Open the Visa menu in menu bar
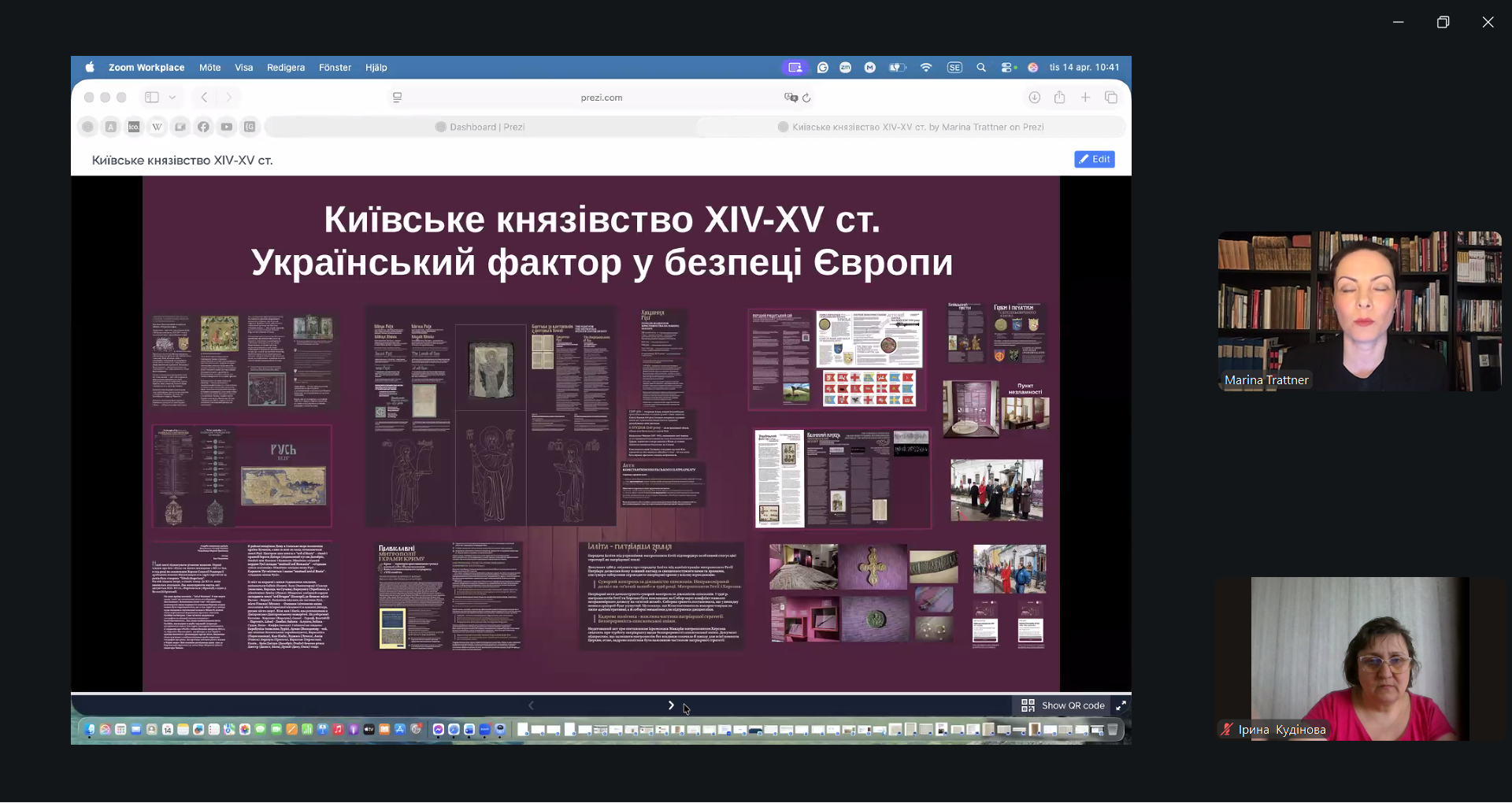 pos(243,68)
